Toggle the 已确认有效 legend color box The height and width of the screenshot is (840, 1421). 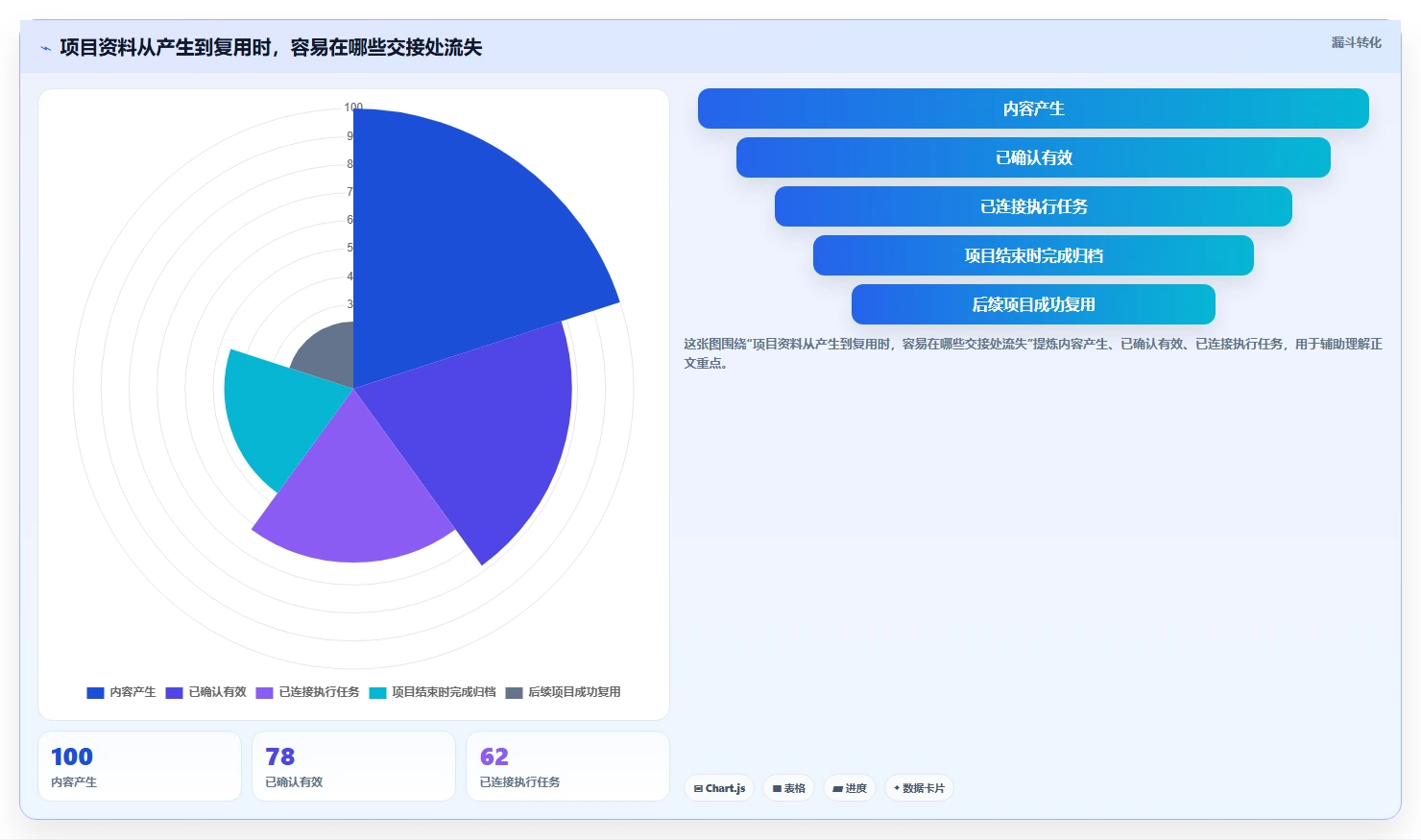click(174, 692)
